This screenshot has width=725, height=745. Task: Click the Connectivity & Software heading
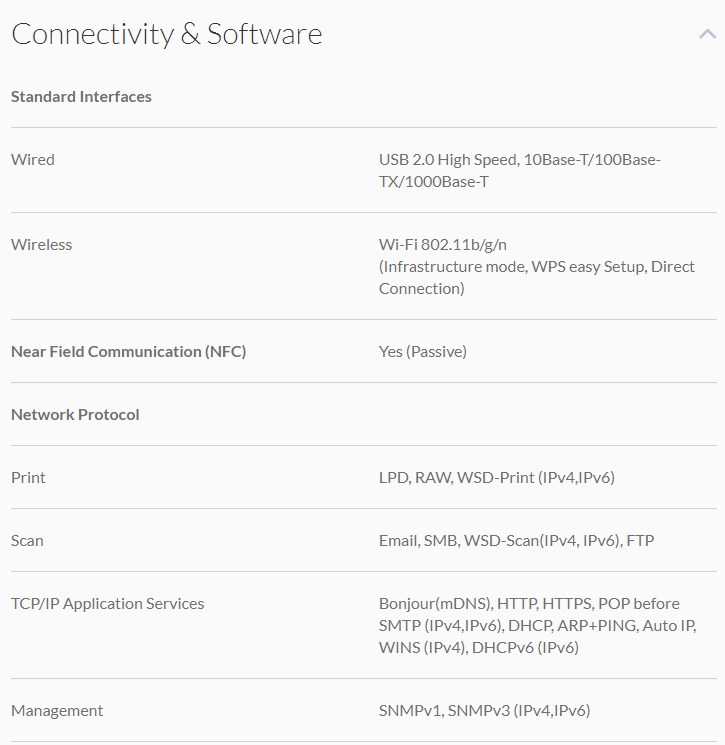[166, 34]
